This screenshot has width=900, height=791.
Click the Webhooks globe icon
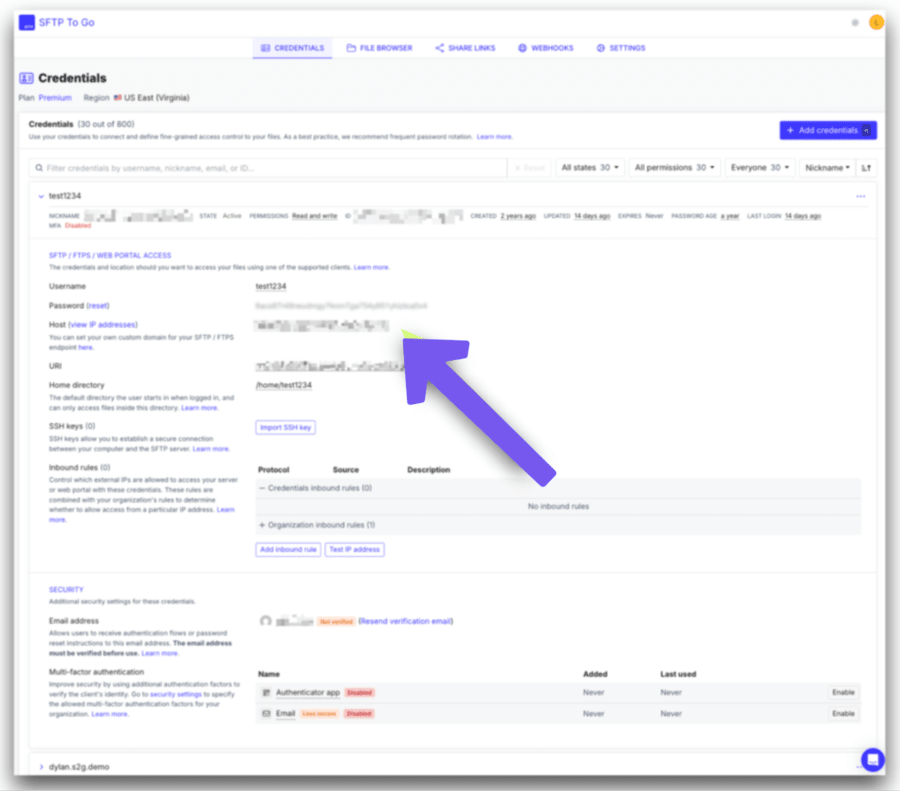pyautogui.click(x=522, y=48)
